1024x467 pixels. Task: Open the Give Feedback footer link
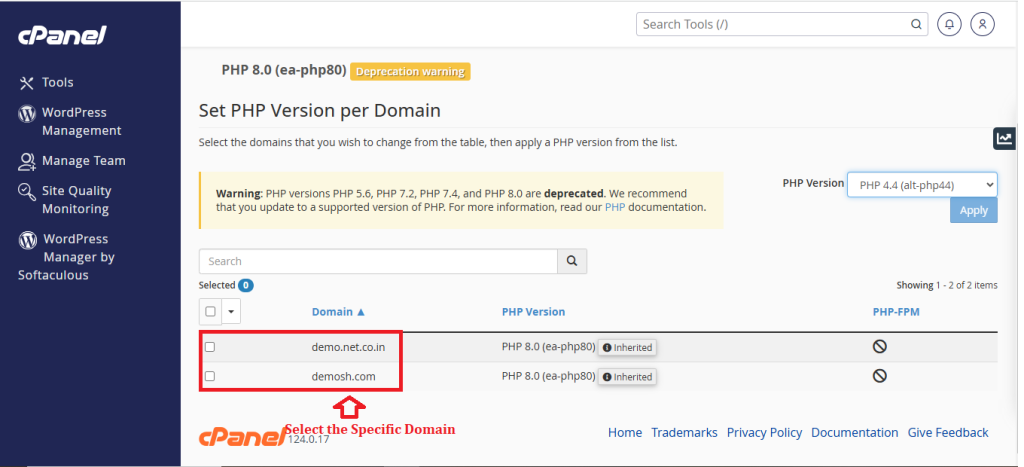948,432
